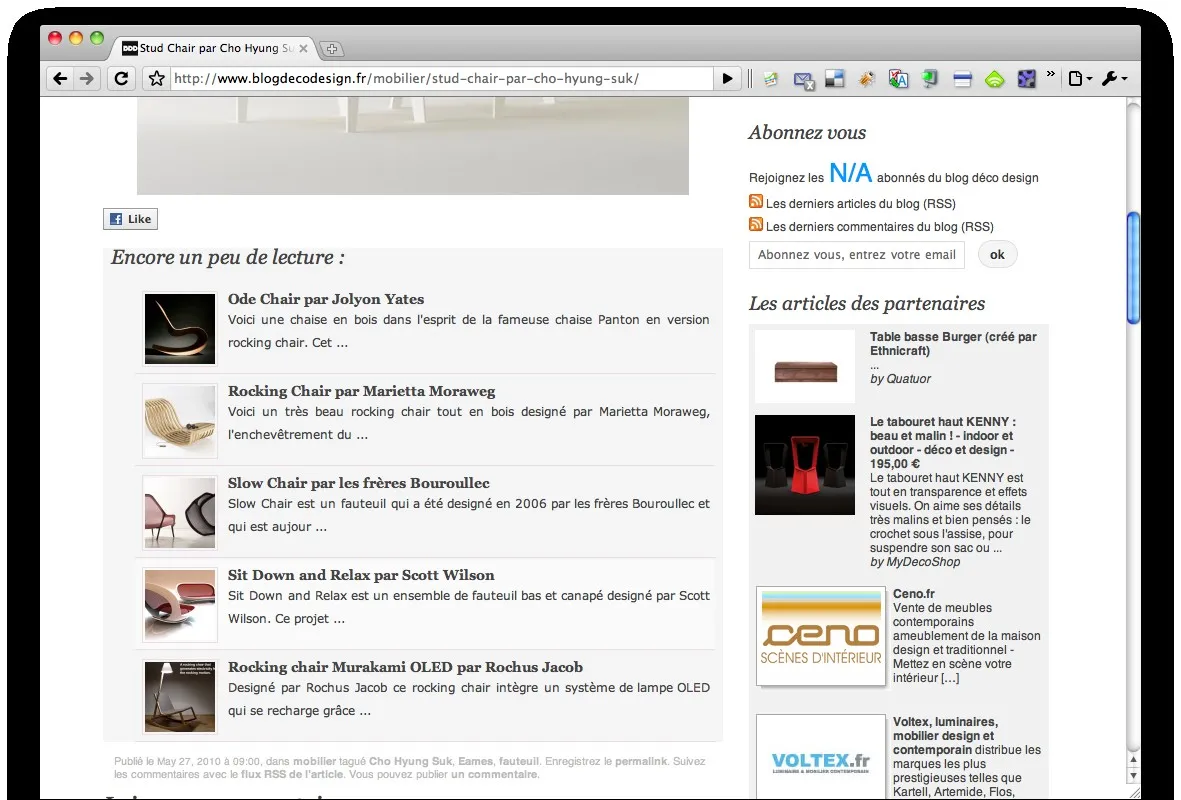Screen dimensions: 1181x800
Task: Click the Ceno Scènes d'intérieur logo
Action: coord(821,637)
